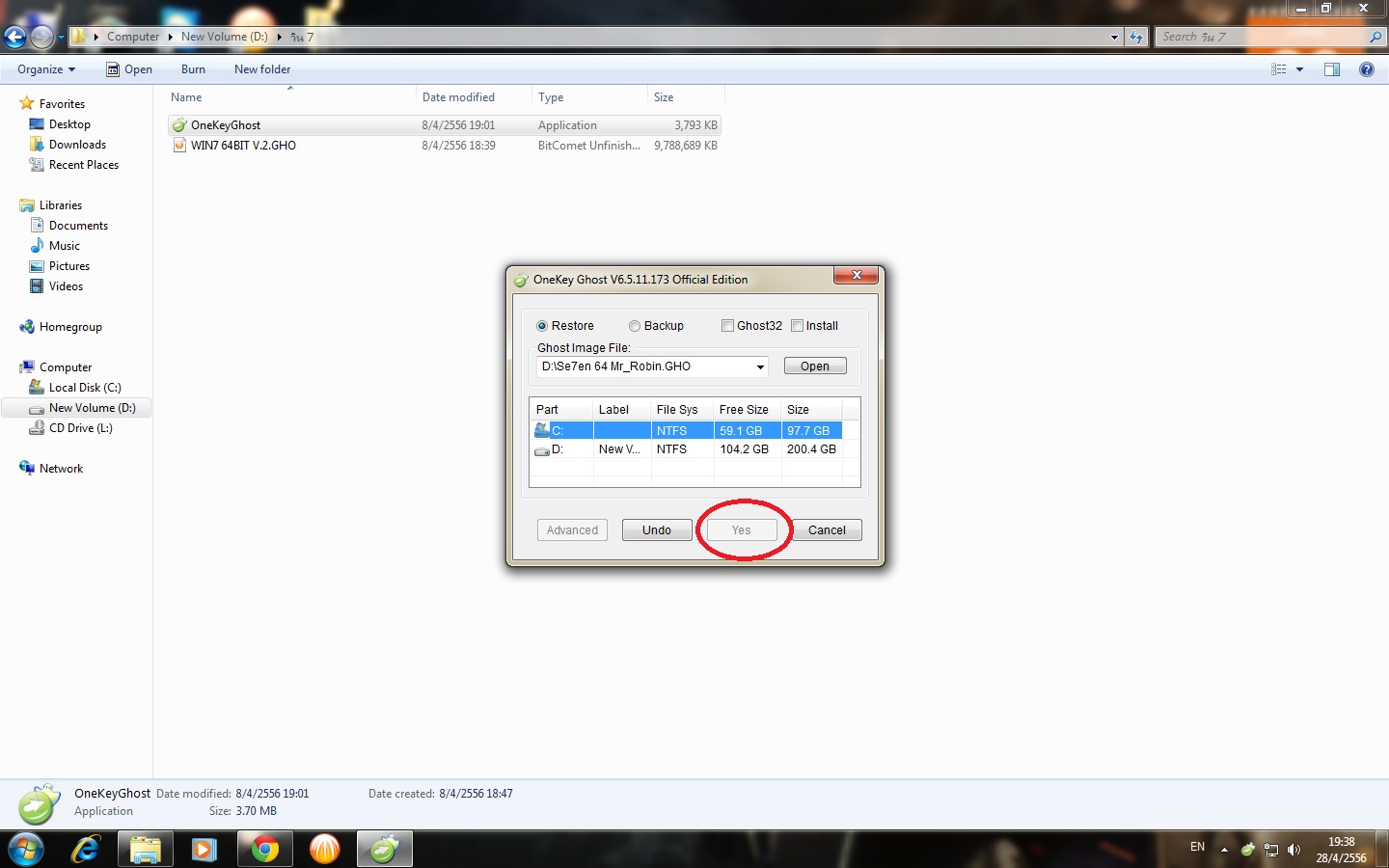Viewport: 1389px width, 868px height.
Task: Open address bar history dropdown
Action: pos(1114,37)
